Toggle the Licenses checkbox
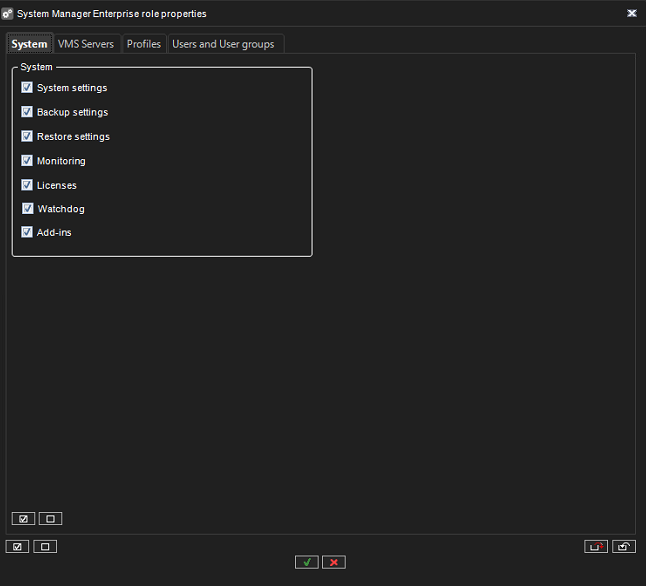This screenshot has height=586, width=646. (x=27, y=185)
